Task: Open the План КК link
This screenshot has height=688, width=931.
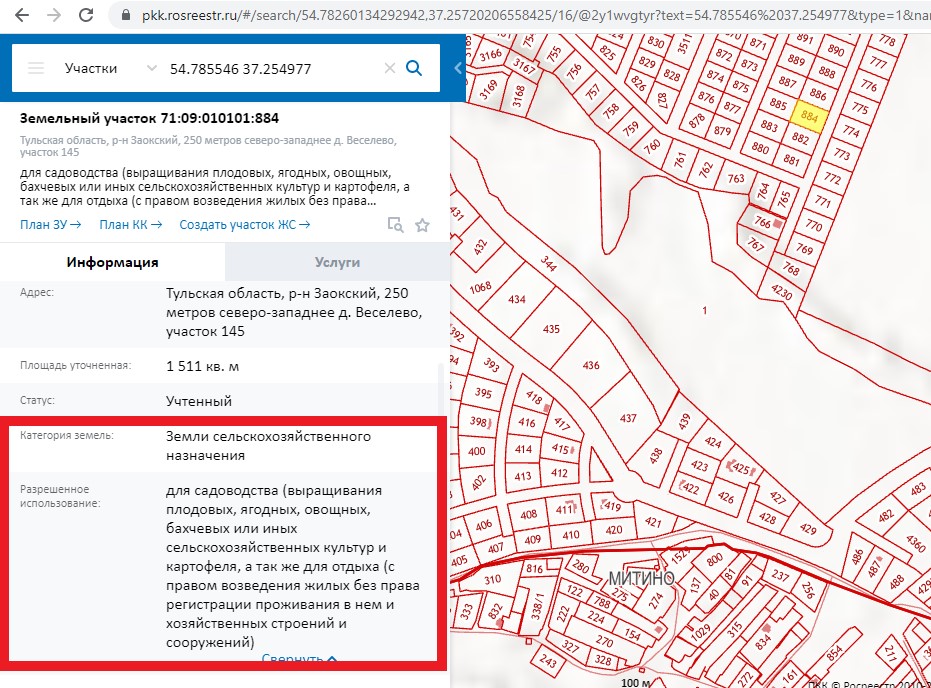Action: [130, 225]
